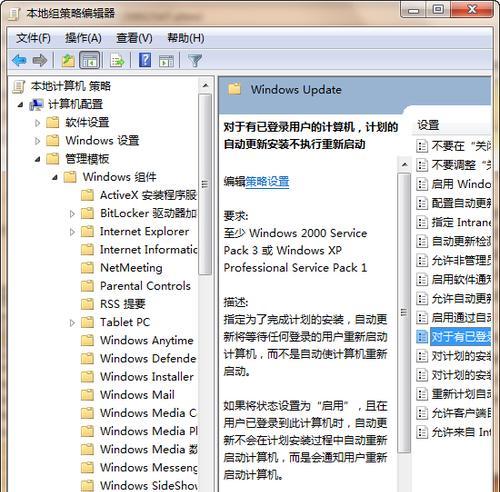Open the 操作(A) menu

[x=83, y=38]
